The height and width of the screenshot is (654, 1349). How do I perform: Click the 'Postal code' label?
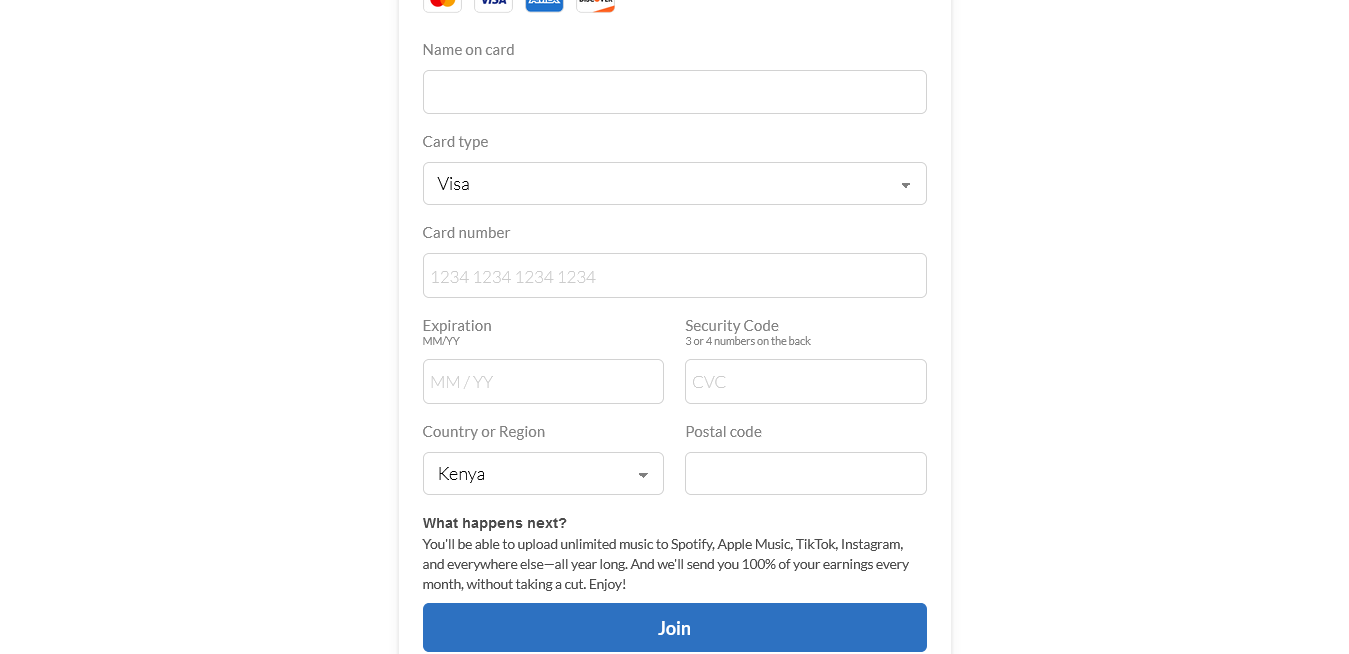[723, 432]
